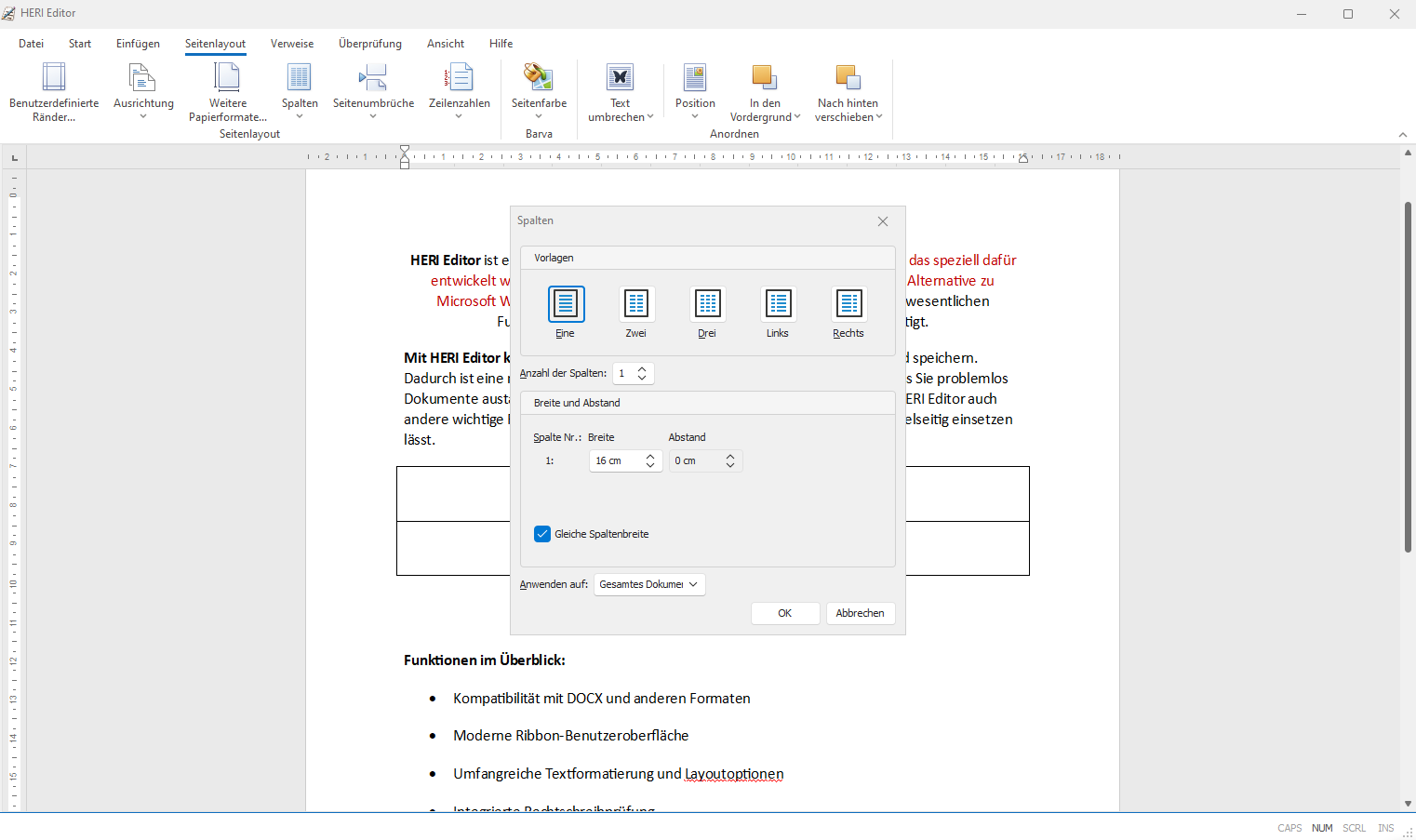
Task: Click the Spalten ribbon icon
Action: point(300,77)
